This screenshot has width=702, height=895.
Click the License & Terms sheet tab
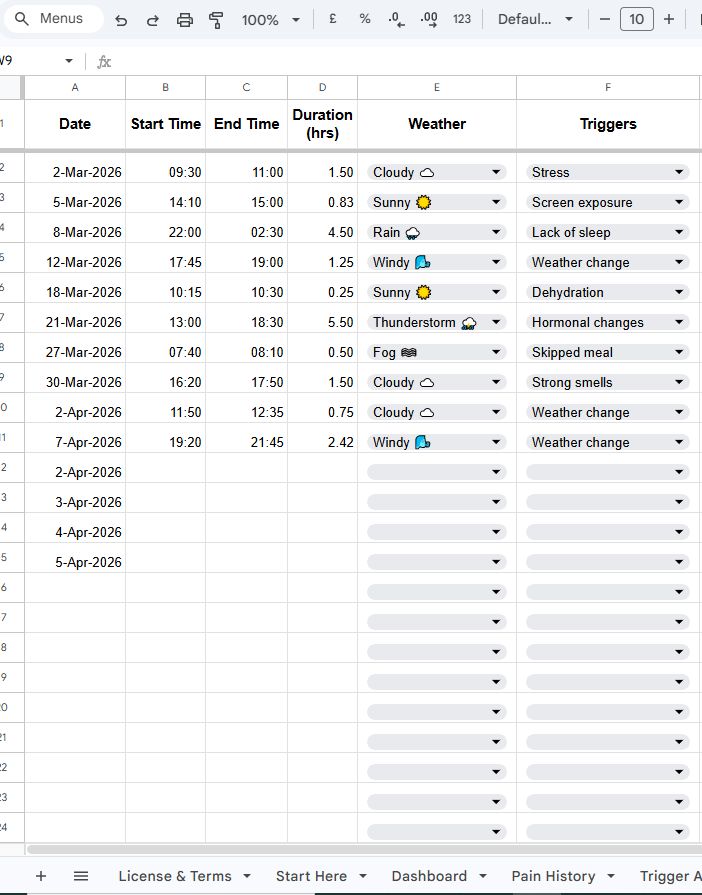pos(176,876)
